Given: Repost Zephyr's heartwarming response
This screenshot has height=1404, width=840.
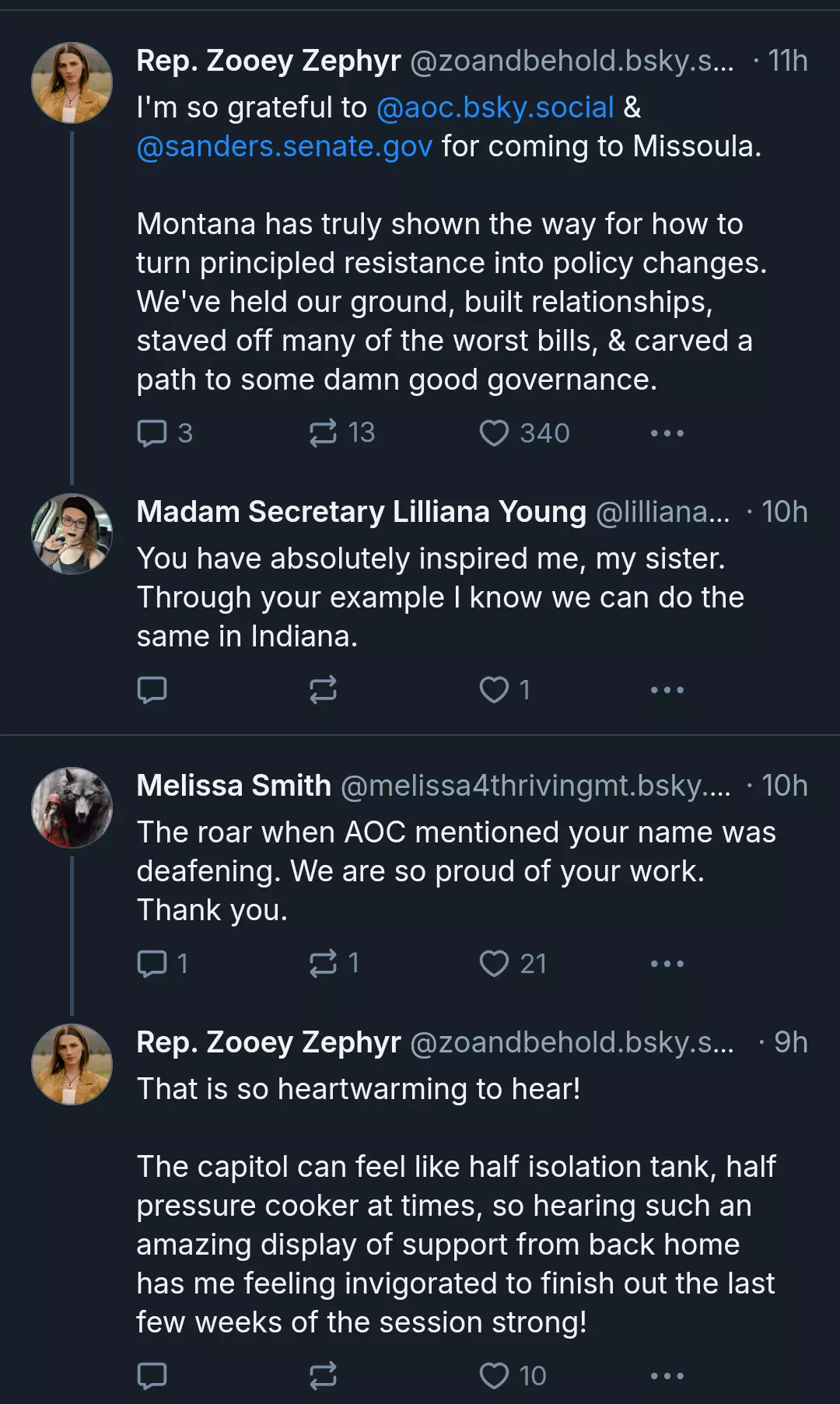Looking at the screenshot, I should tap(323, 1376).
